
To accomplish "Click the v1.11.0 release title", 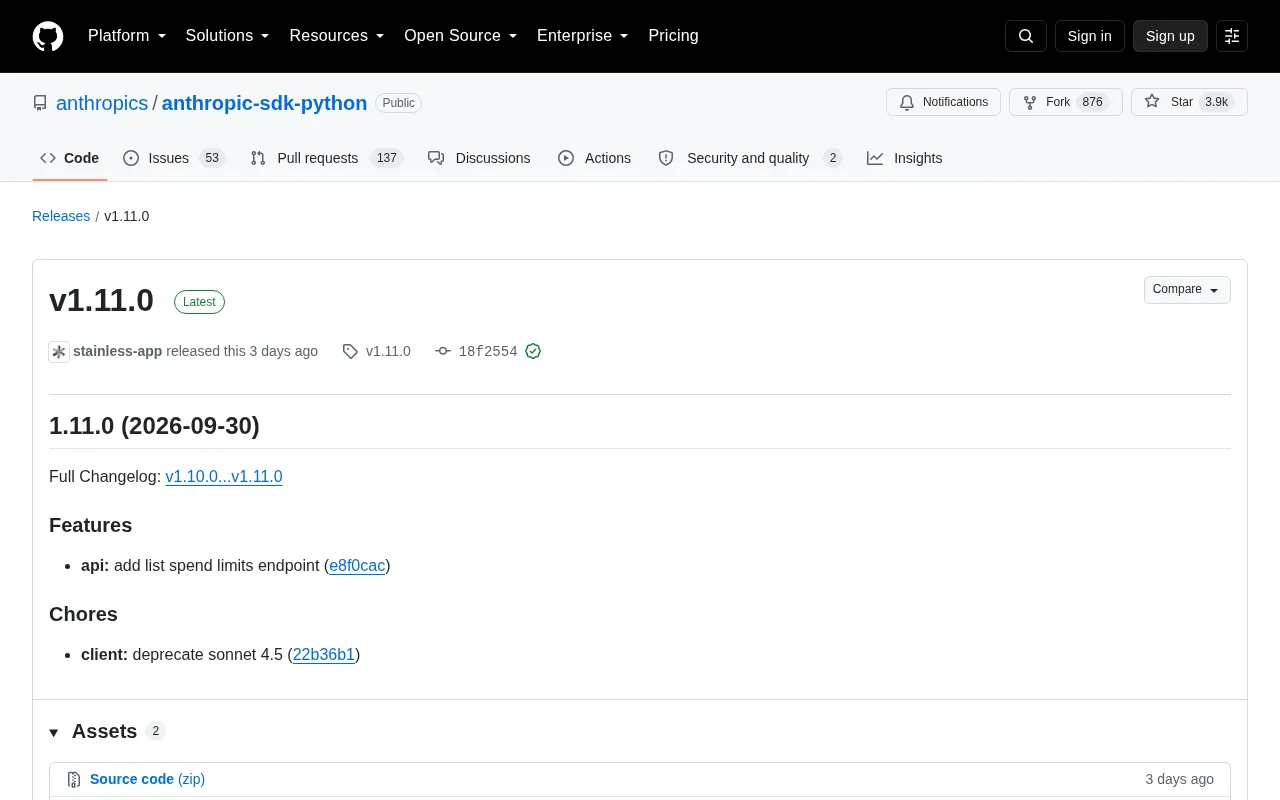I will (x=101, y=301).
